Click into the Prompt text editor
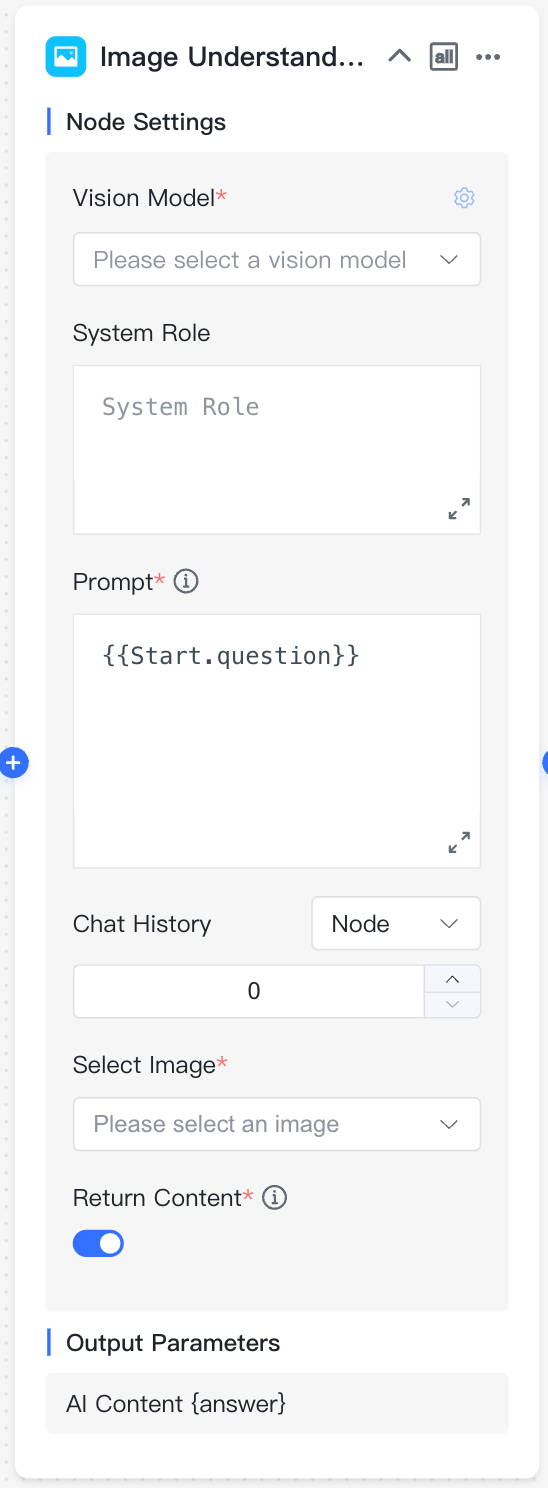This screenshot has width=548, height=1488. click(x=277, y=741)
